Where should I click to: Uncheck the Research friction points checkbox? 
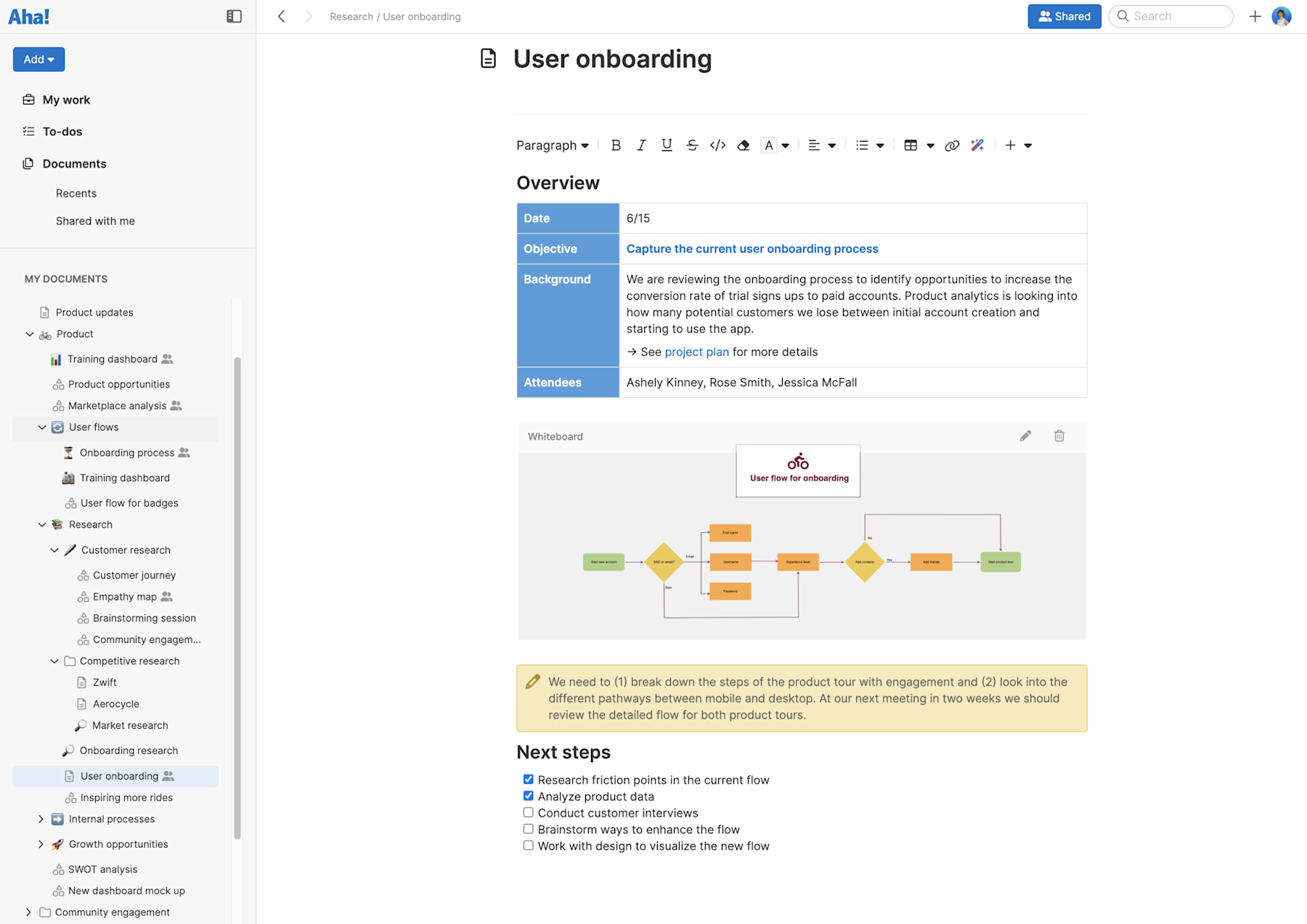tap(528, 779)
